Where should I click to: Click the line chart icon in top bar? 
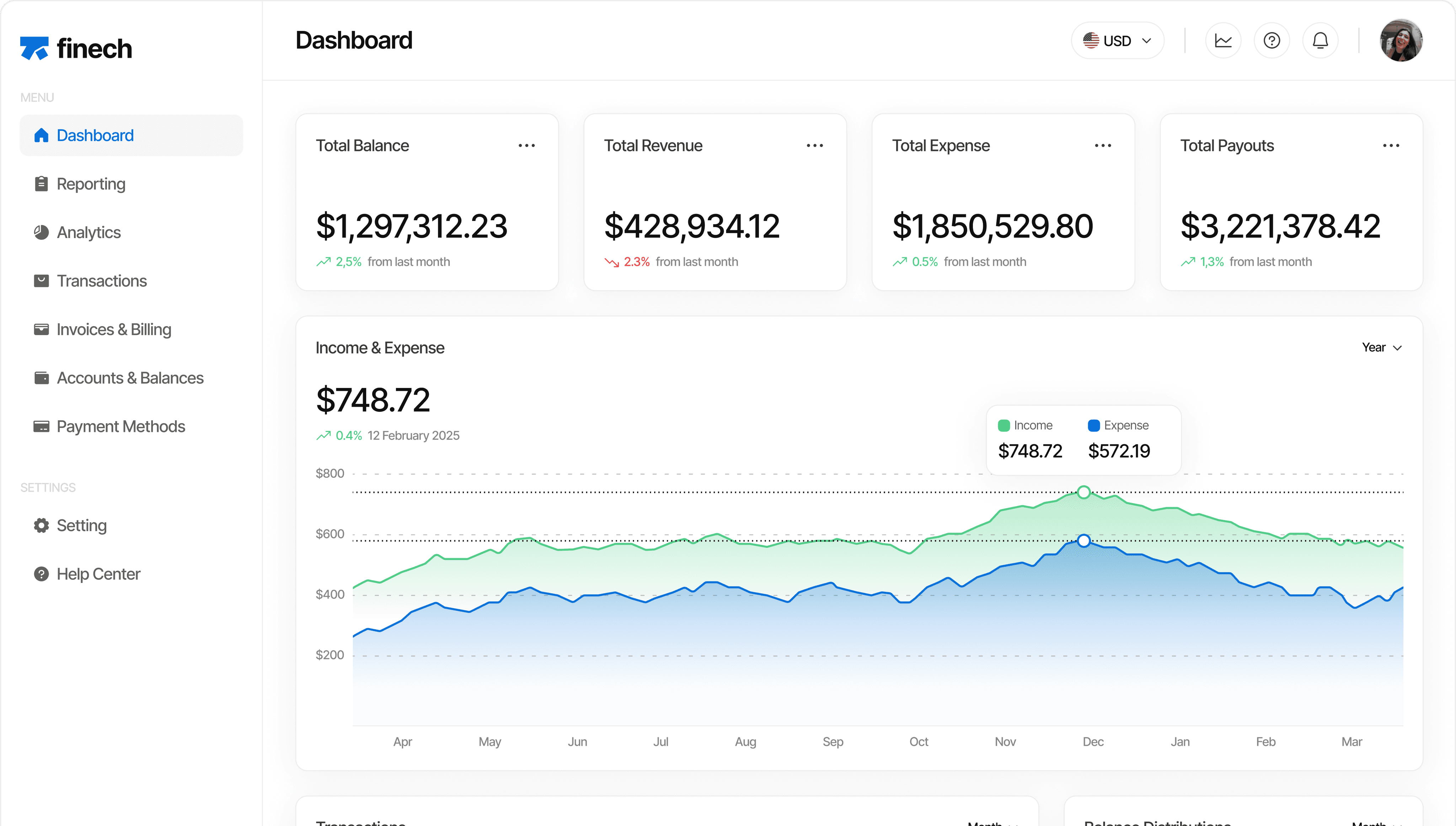pyautogui.click(x=1223, y=40)
